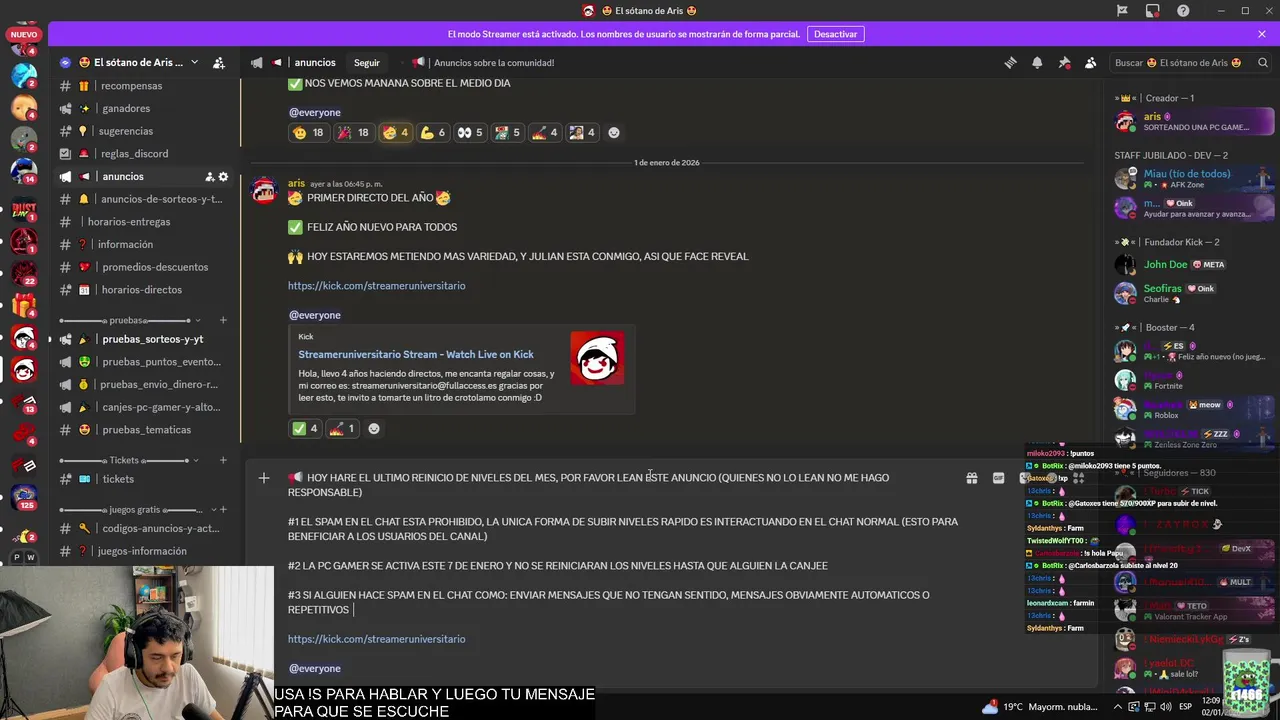Add channel to juegos gratis category
The width and height of the screenshot is (1280, 720).
pyautogui.click(x=223, y=509)
